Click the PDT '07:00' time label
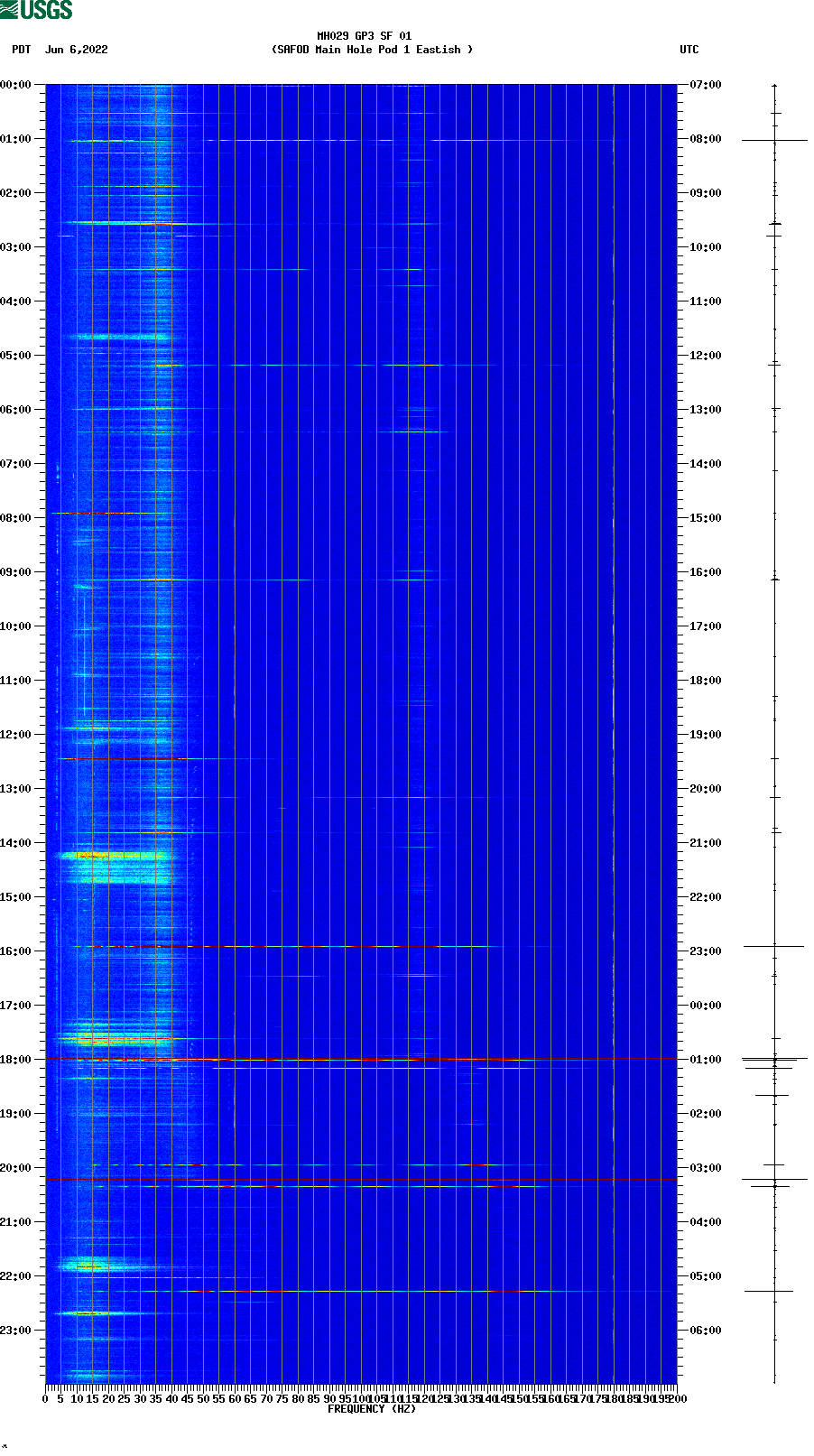 coord(15,464)
